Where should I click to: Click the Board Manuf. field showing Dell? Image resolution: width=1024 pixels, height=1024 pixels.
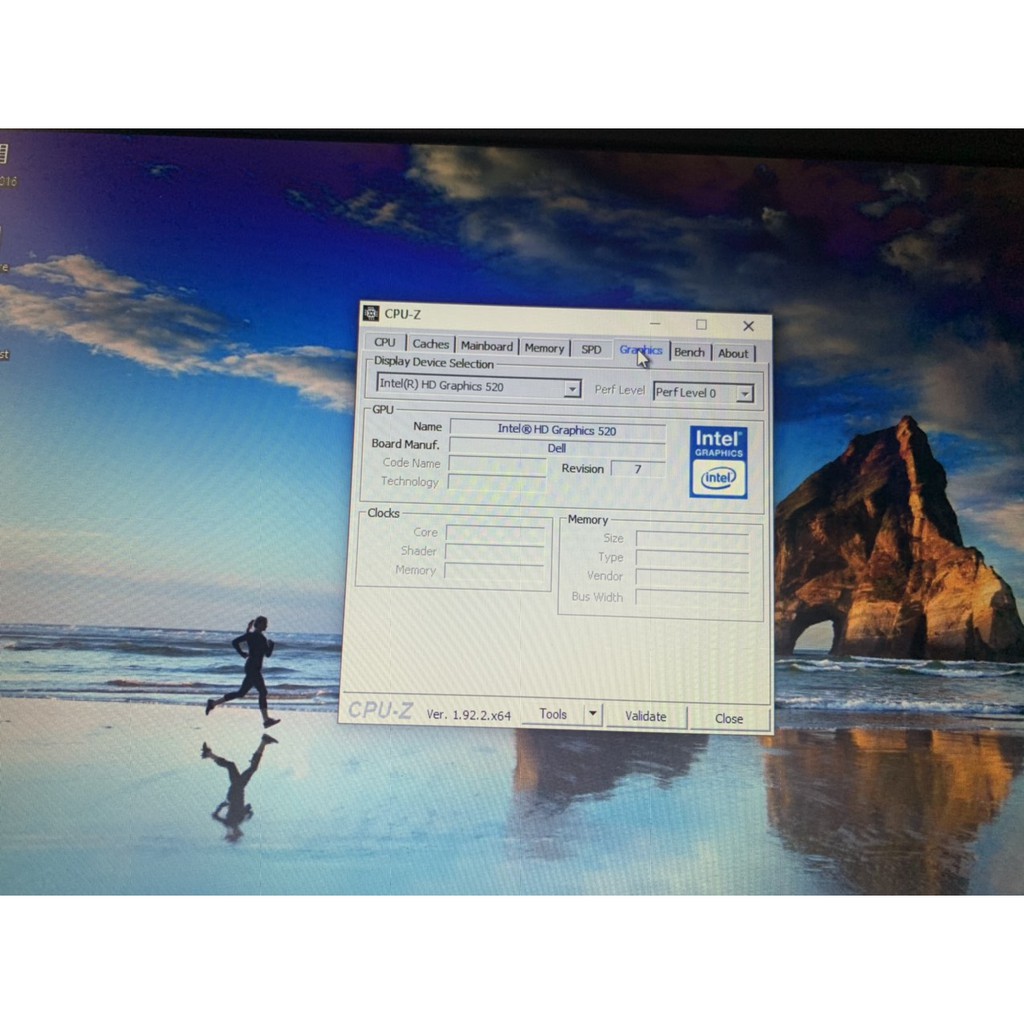pyautogui.click(x=557, y=447)
